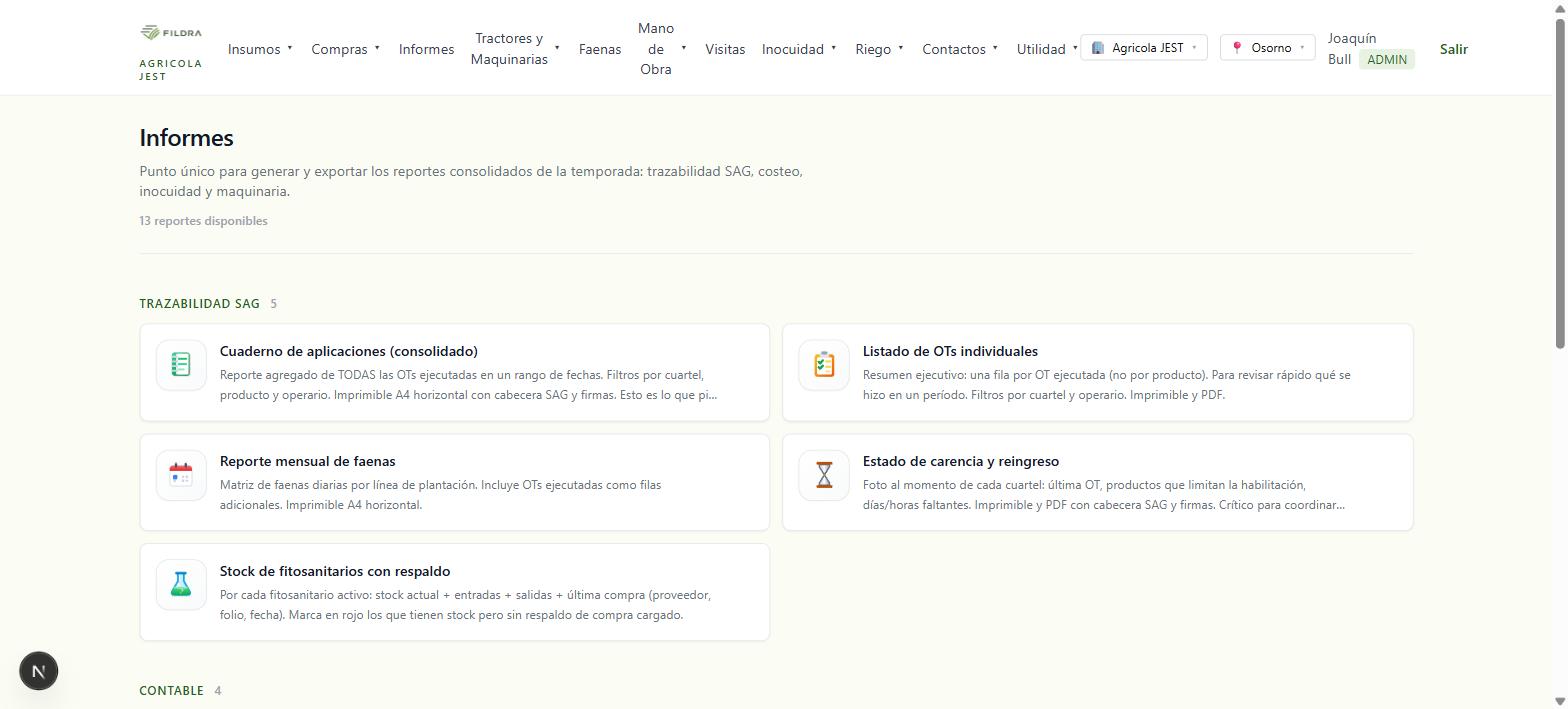This screenshot has width=1568, height=709.
Task: Click the '13 reportes disponibles' text
Action: point(203,221)
